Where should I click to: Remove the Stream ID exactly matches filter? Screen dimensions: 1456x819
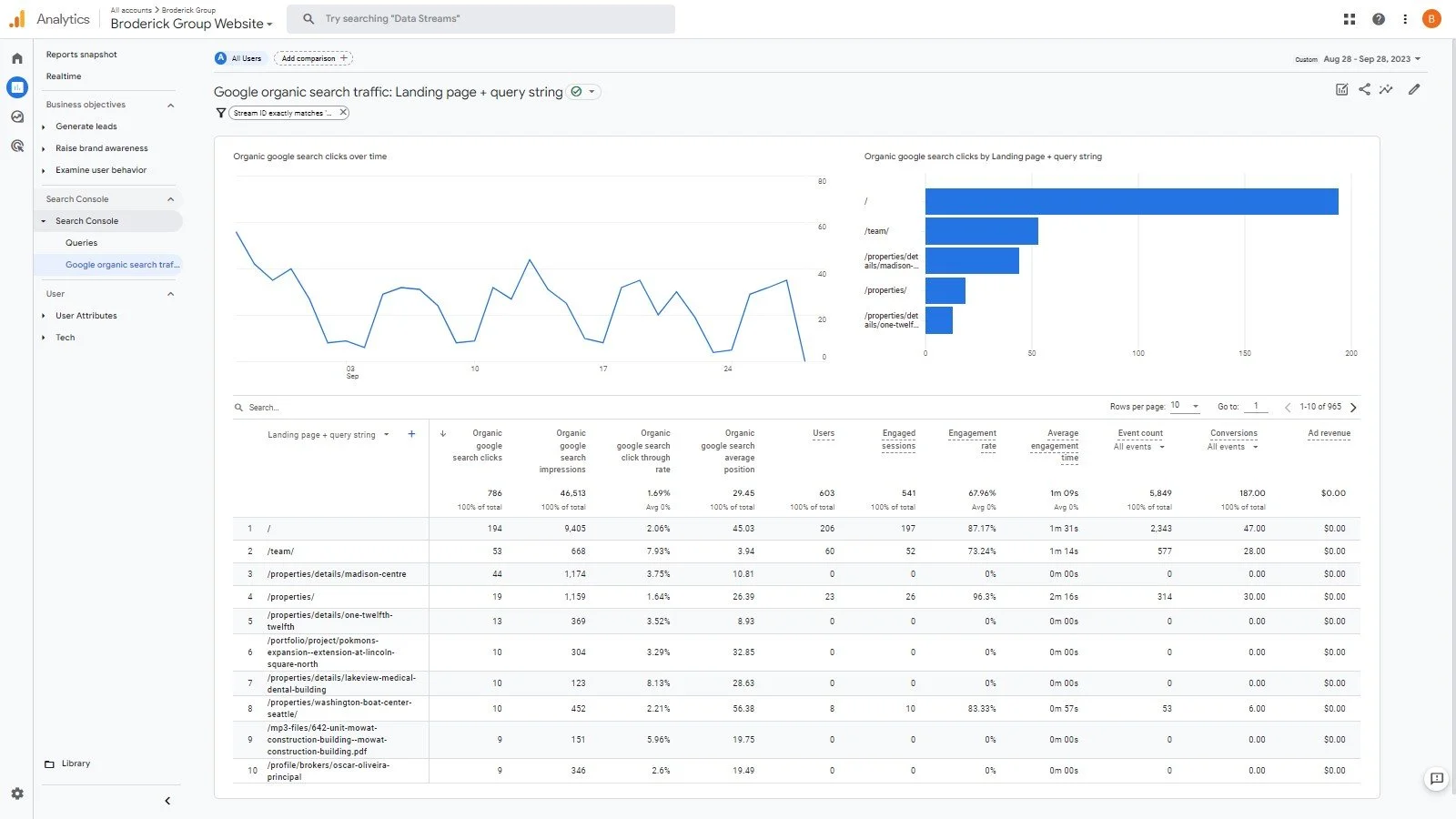tap(342, 112)
